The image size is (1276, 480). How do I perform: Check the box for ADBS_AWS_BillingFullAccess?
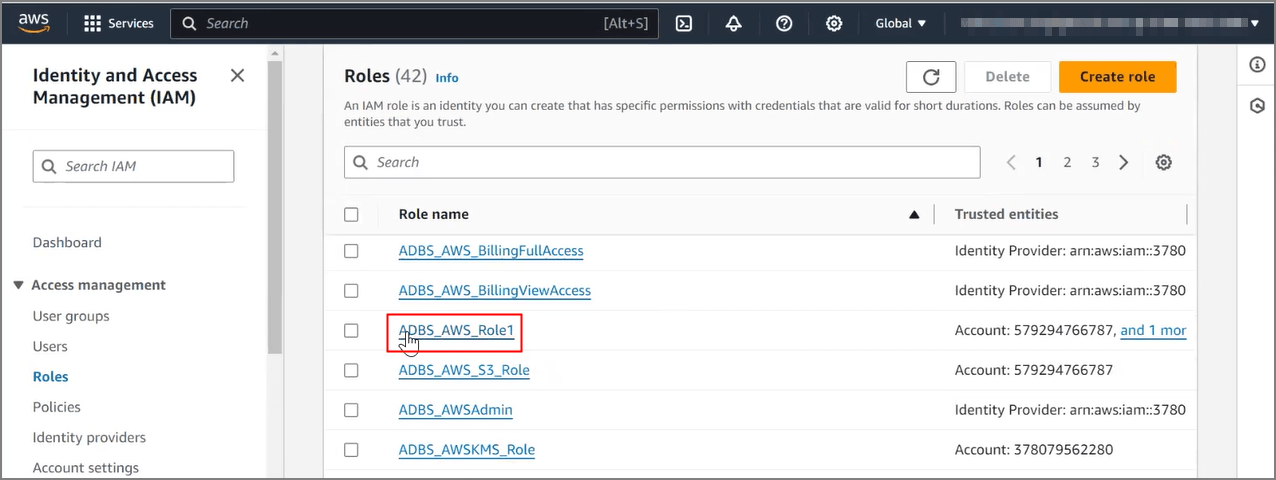(351, 251)
